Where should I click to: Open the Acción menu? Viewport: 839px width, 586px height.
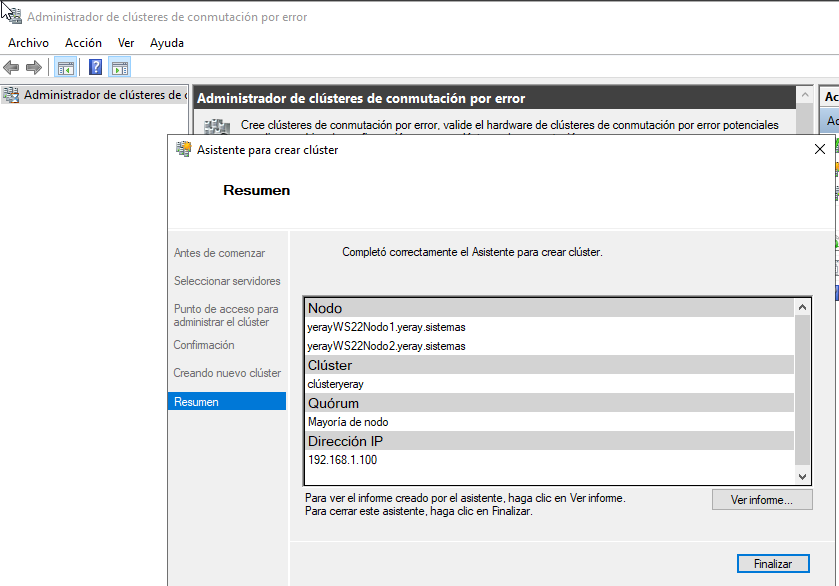pyautogui.click(x=83, y=43)
